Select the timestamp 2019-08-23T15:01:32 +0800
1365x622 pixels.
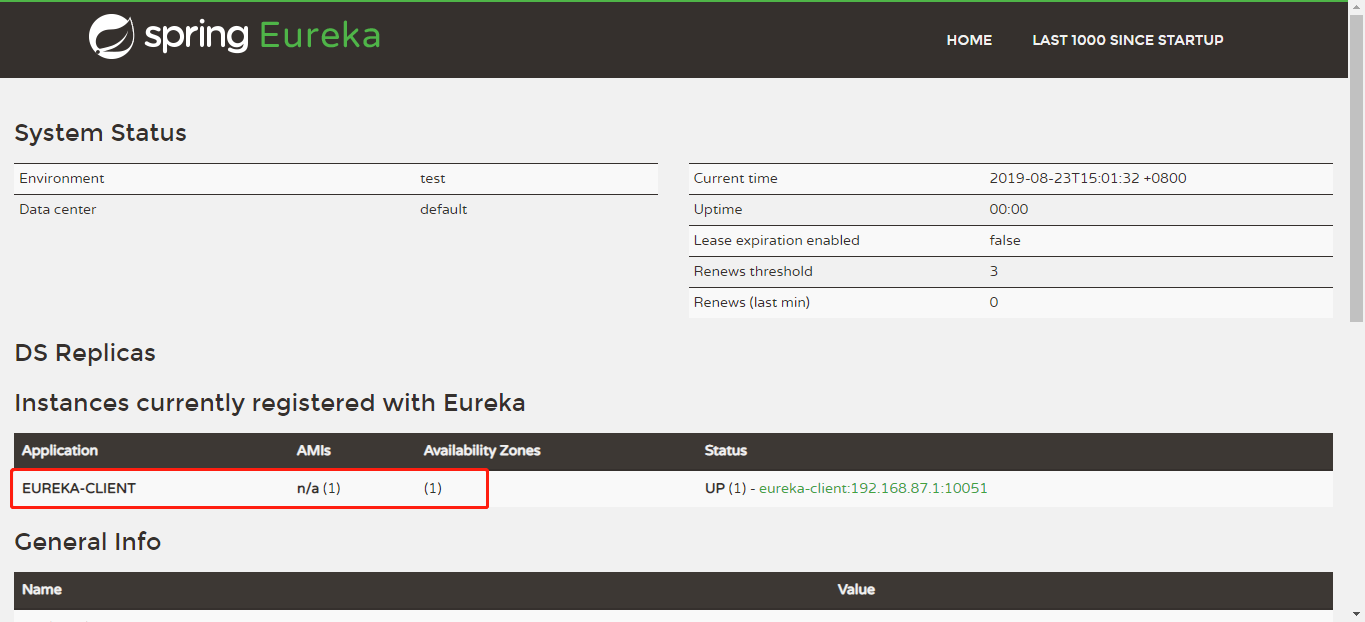[x=1088, y=178]
